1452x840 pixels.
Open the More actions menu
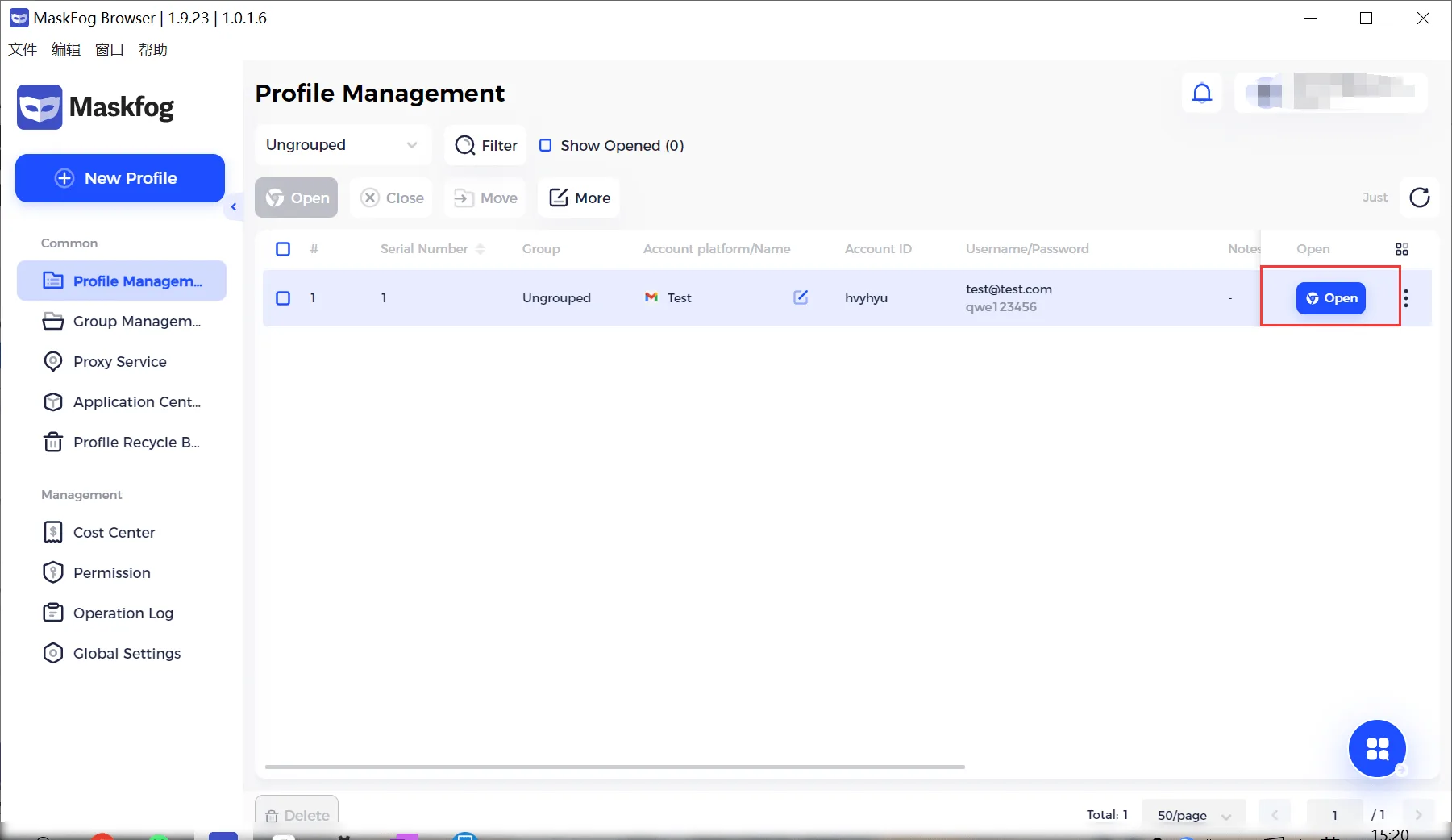(x=579, y=198)
